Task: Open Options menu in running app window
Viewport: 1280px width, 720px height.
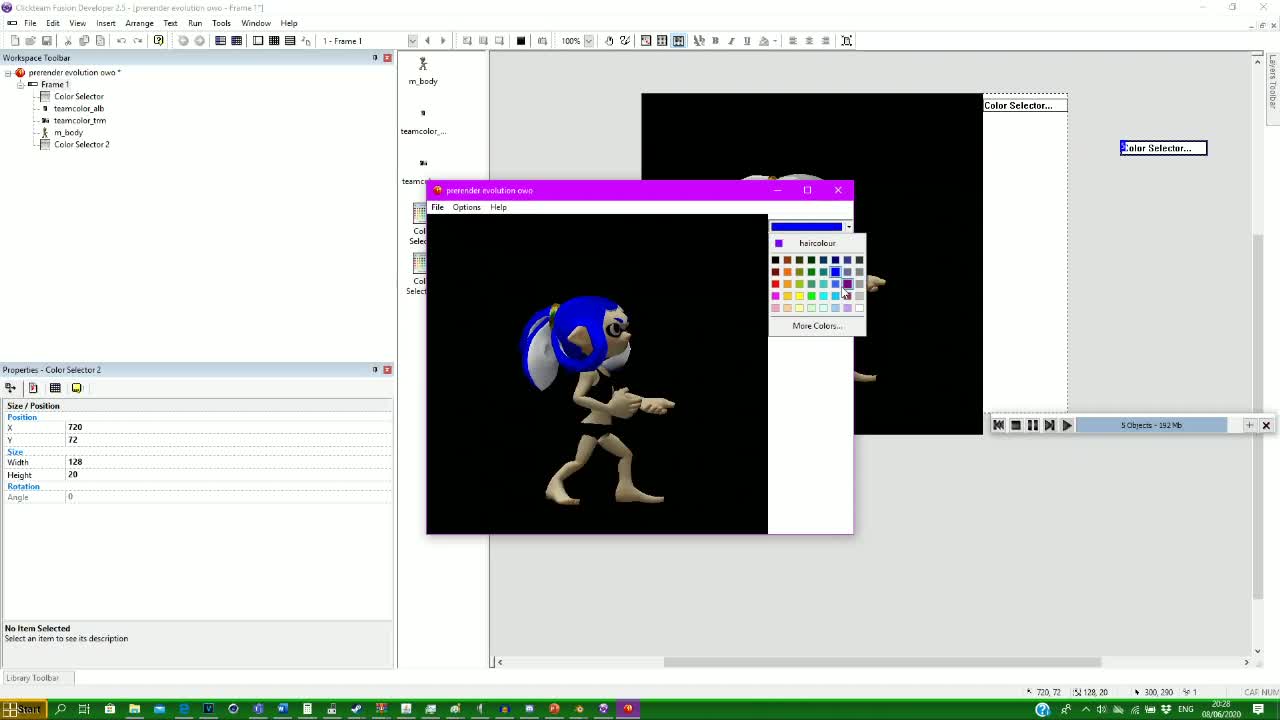Action: (x=466, y=207)
